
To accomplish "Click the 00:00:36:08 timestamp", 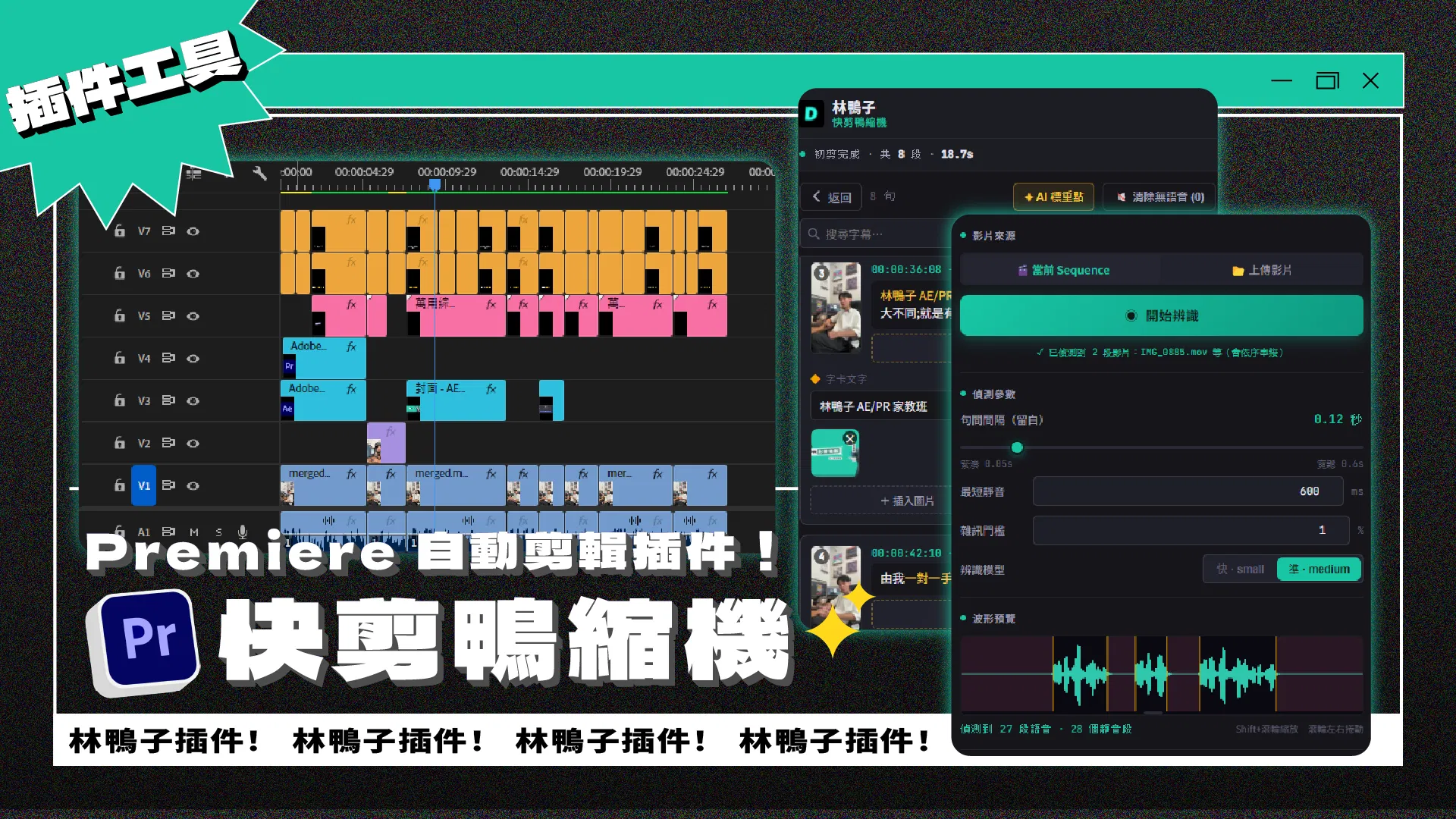I will (x=906, y=269).
